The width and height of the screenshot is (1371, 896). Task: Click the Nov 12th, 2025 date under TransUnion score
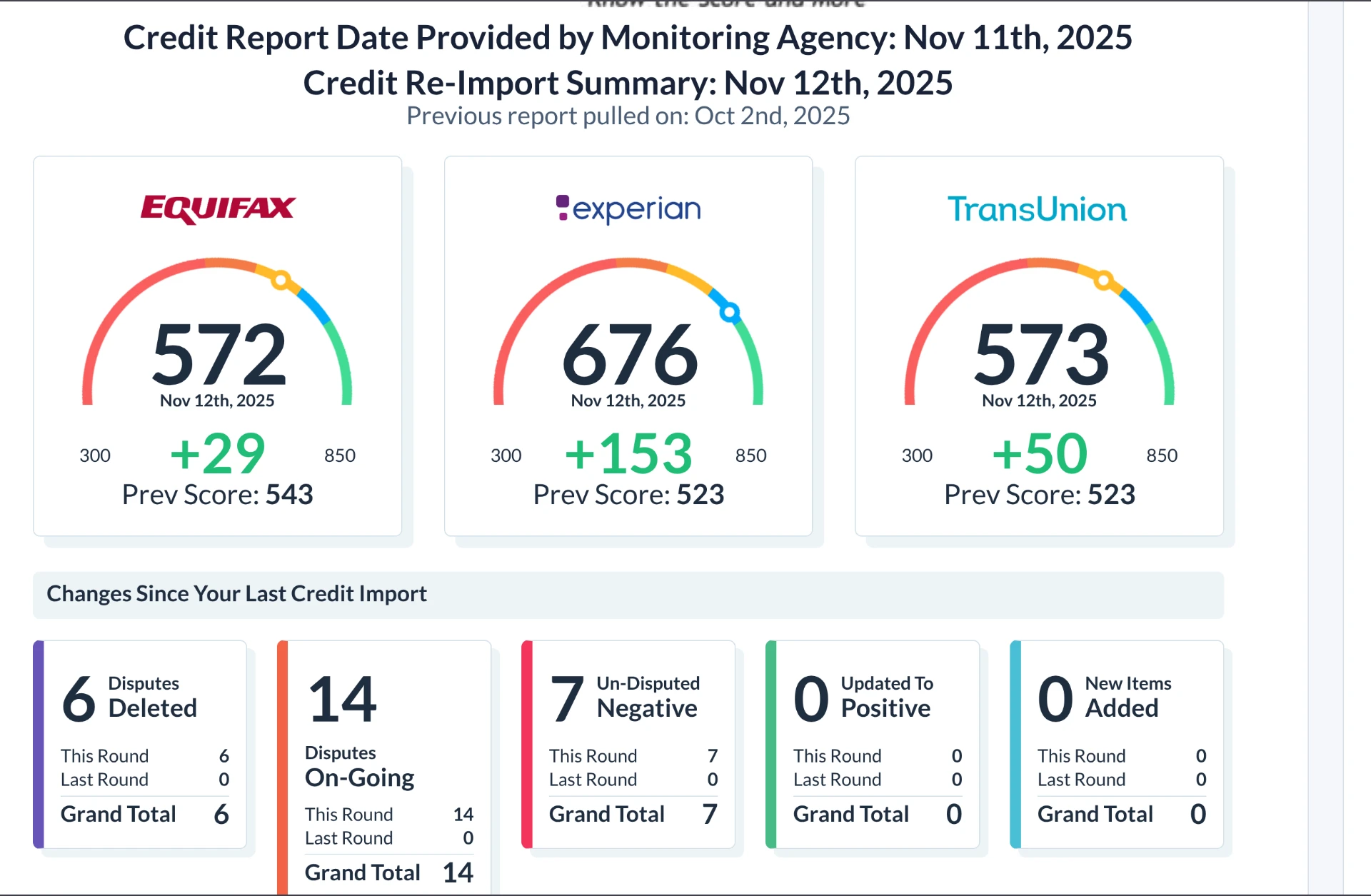[1039, 401]
